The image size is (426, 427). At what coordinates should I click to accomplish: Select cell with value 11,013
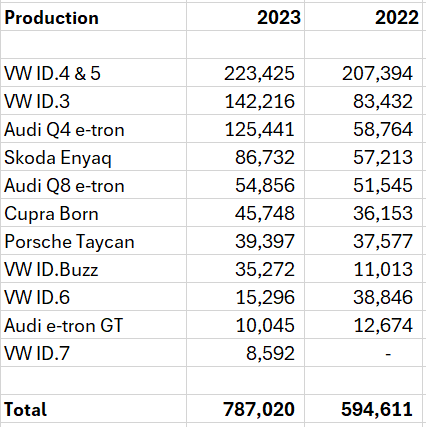pyautogui.click(x=363, y=269)
